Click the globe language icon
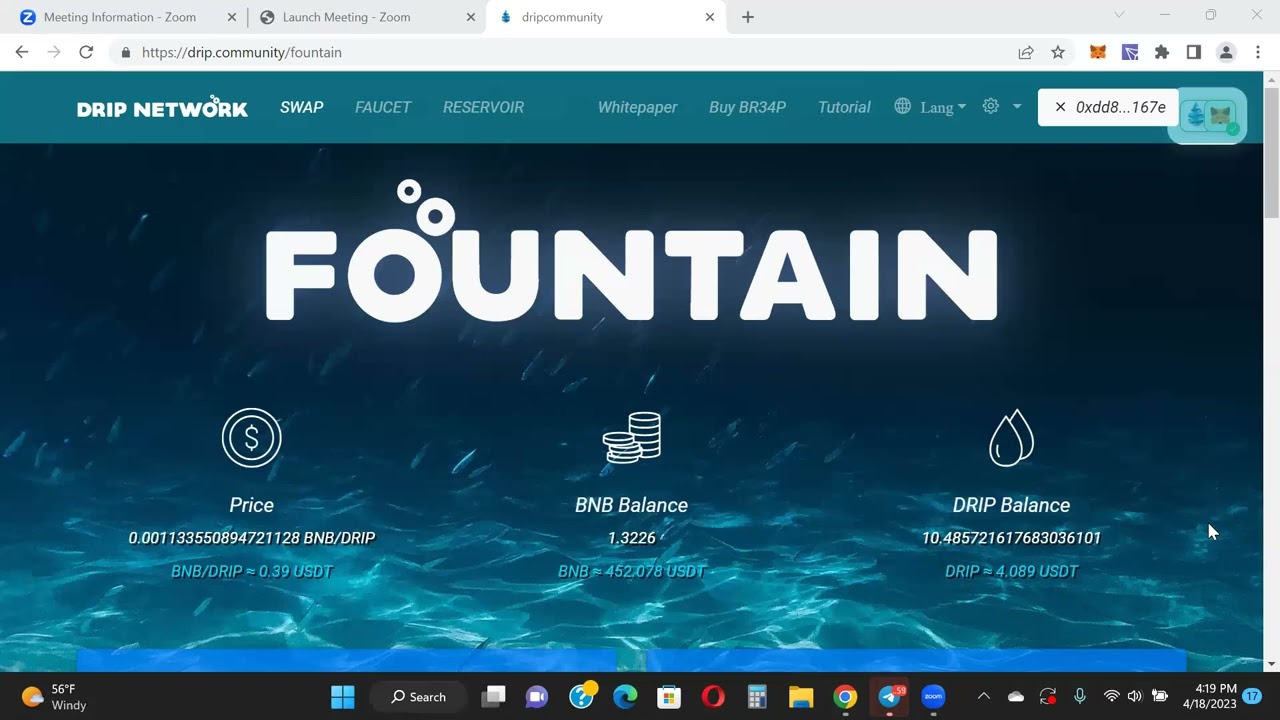Screen dimensions: 1280x720 (x=903, y=106)
